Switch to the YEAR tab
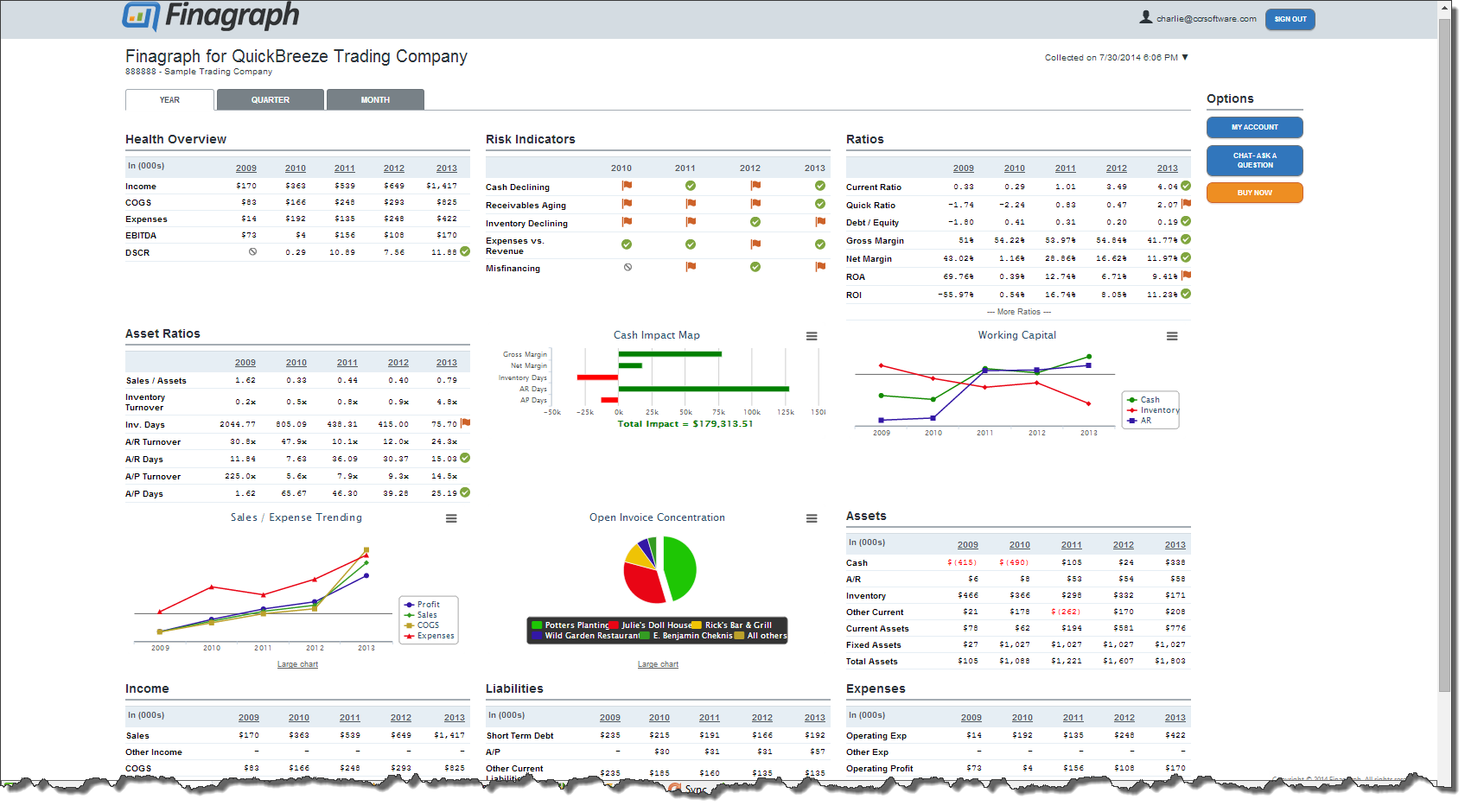 tap(169, 100)
